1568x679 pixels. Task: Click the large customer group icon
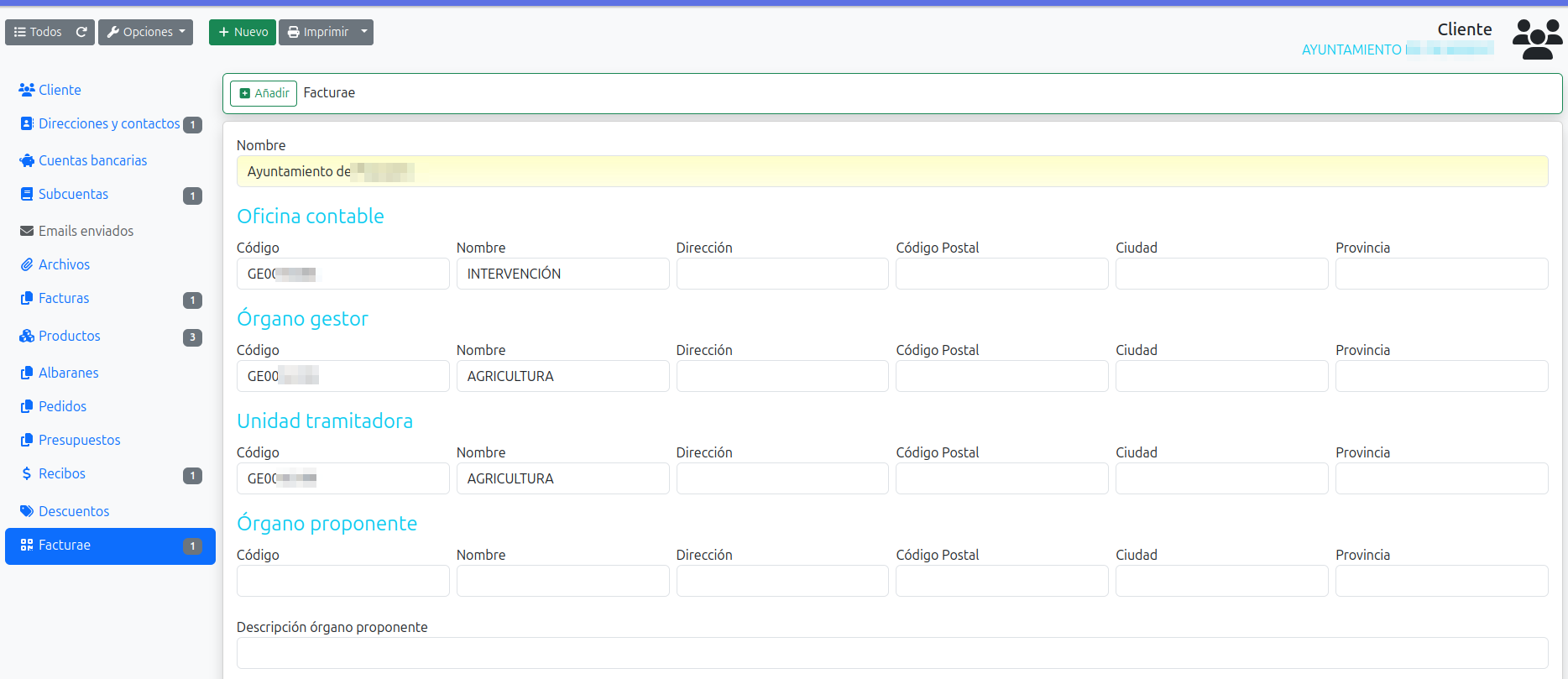1537,39
